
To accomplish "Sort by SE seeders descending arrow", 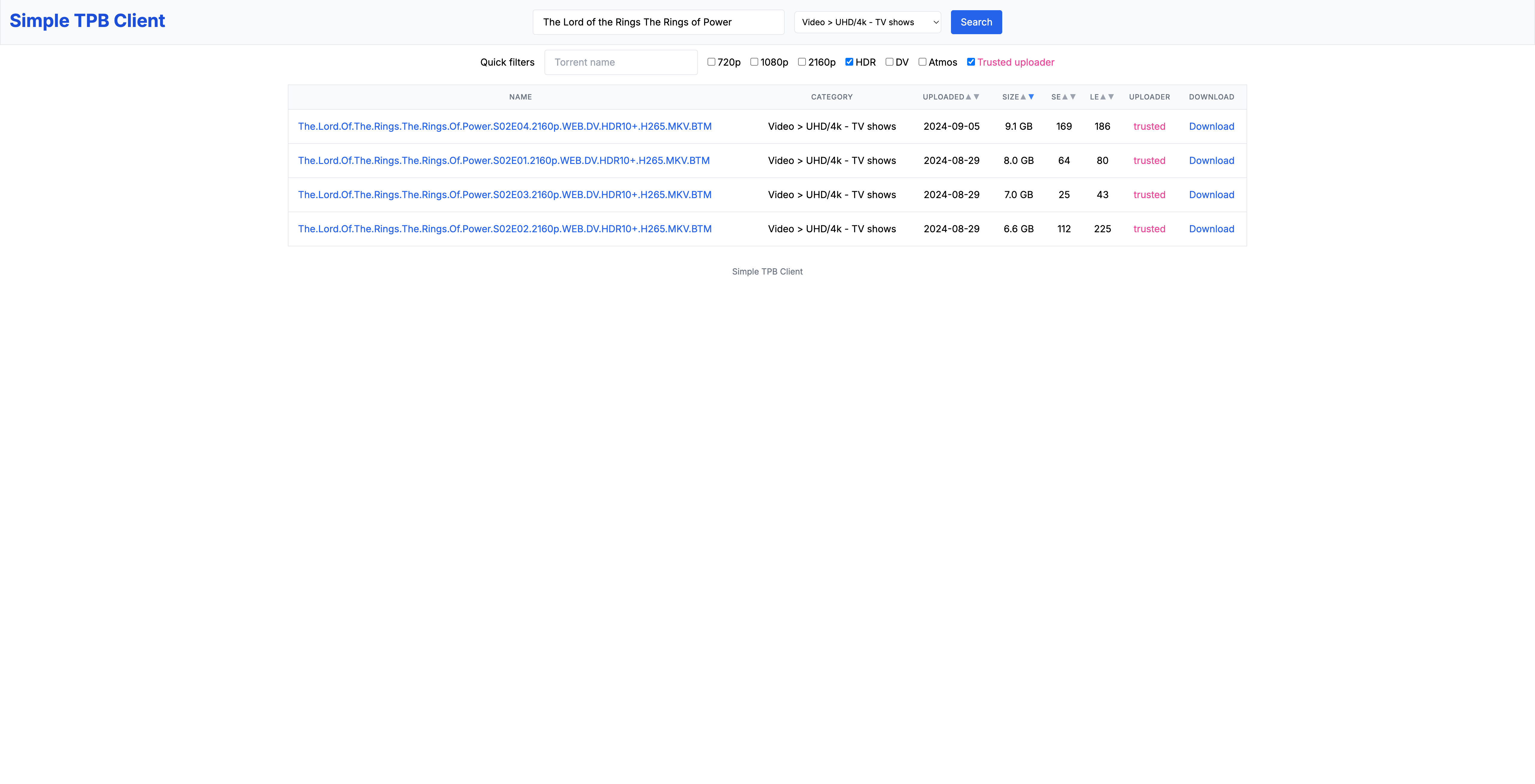I will click(1073, 97).
